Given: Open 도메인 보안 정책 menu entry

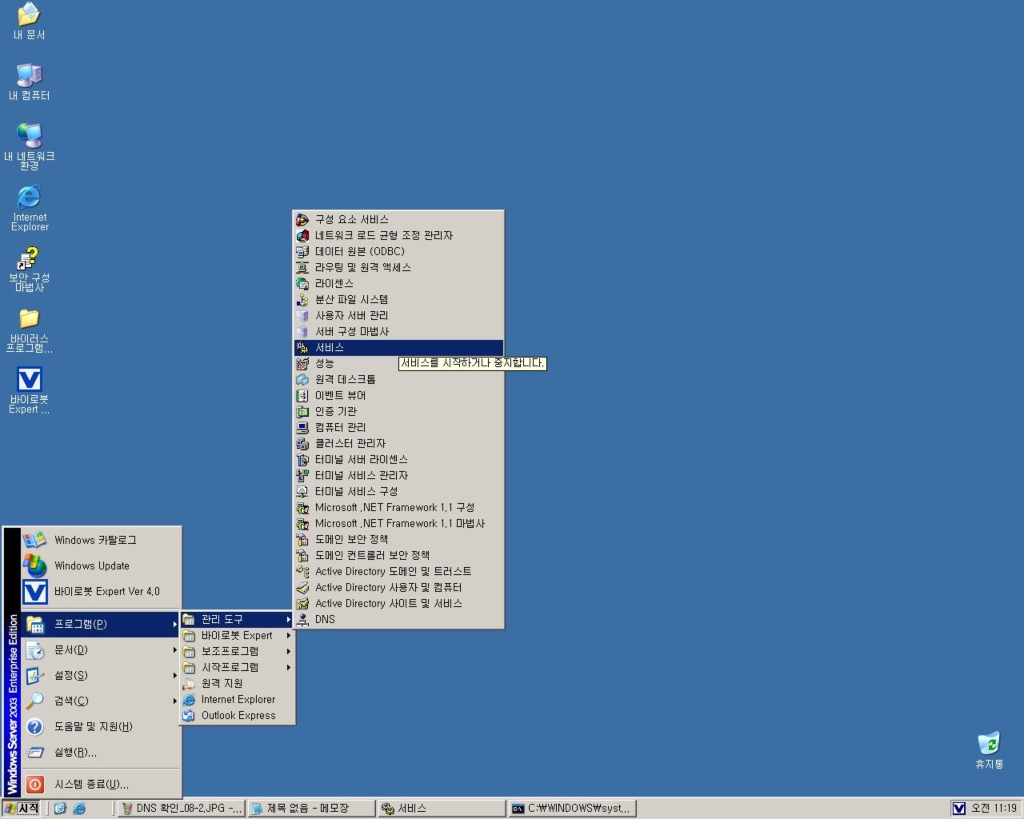Looking at the screenshot, I should tap(398, 539).
